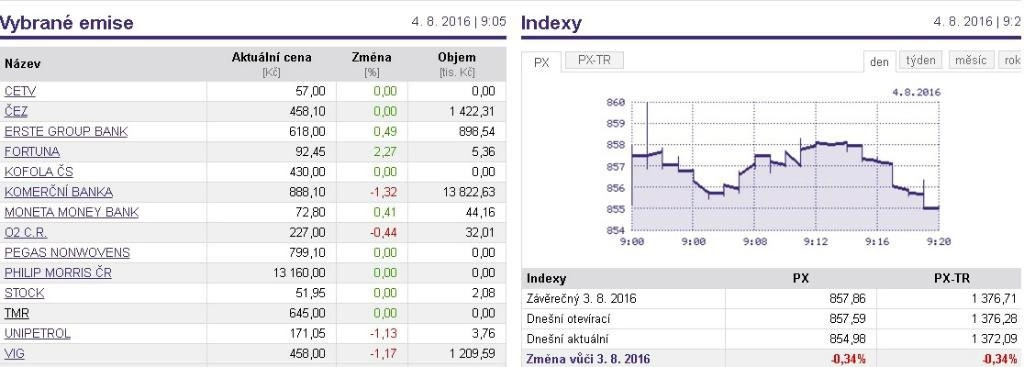The width and height of the screenshot is (1024, 367).
Task: Open the UNIPETROL stock link
Action: tap(37, 334)
